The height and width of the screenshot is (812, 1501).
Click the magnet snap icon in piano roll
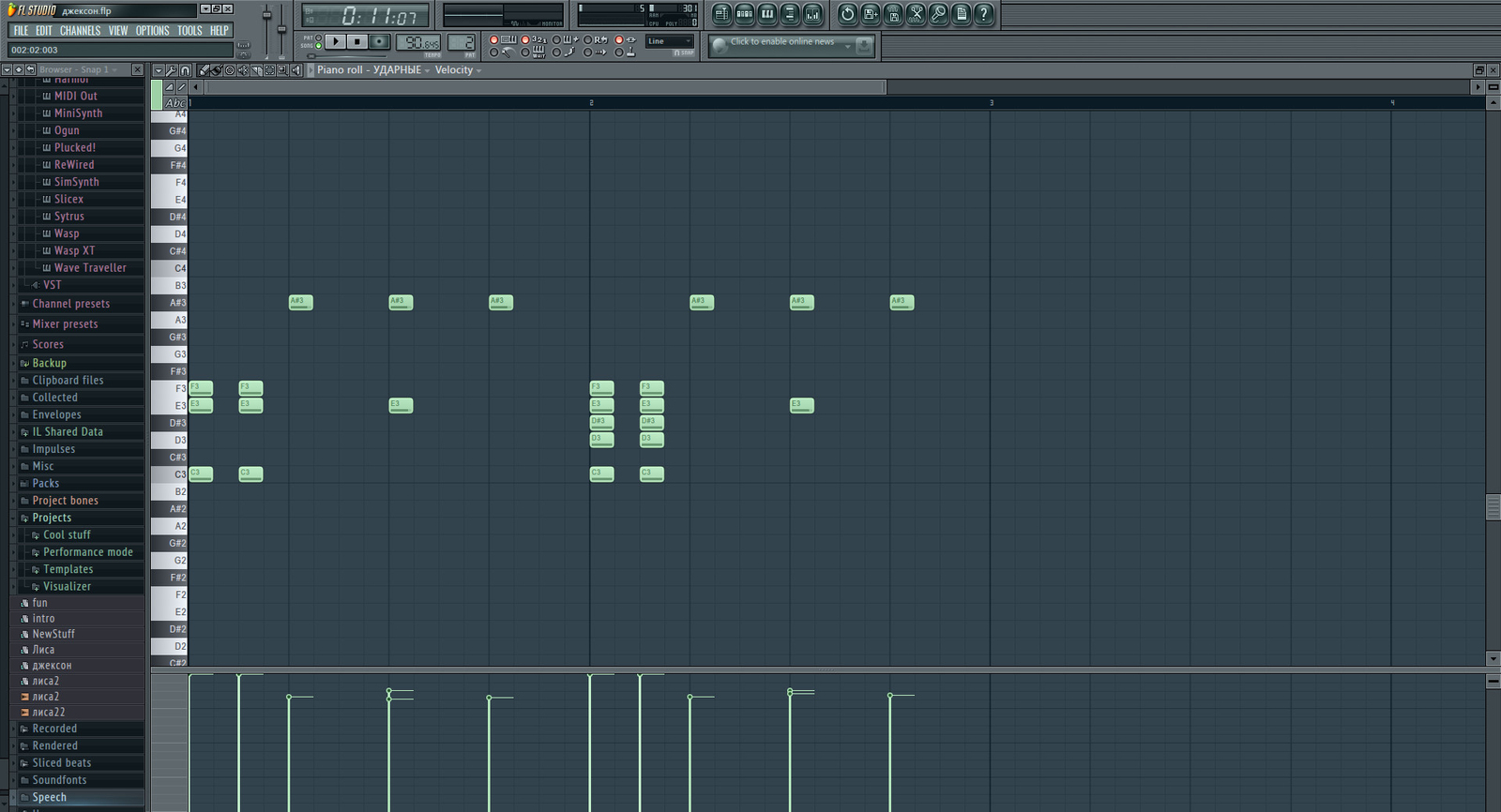185,70
